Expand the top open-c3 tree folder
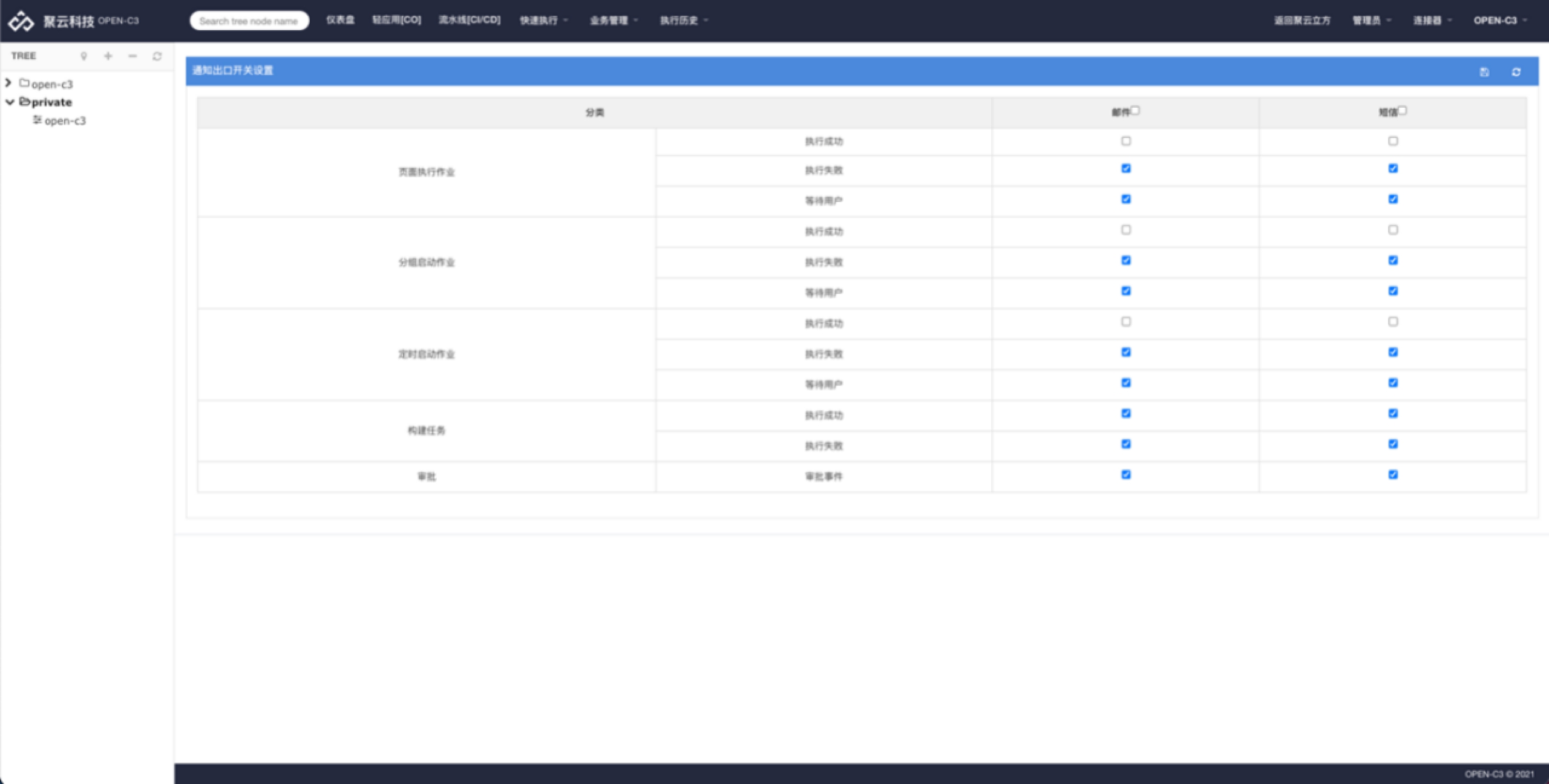The image size is (1549, 784). coord(8,83)
